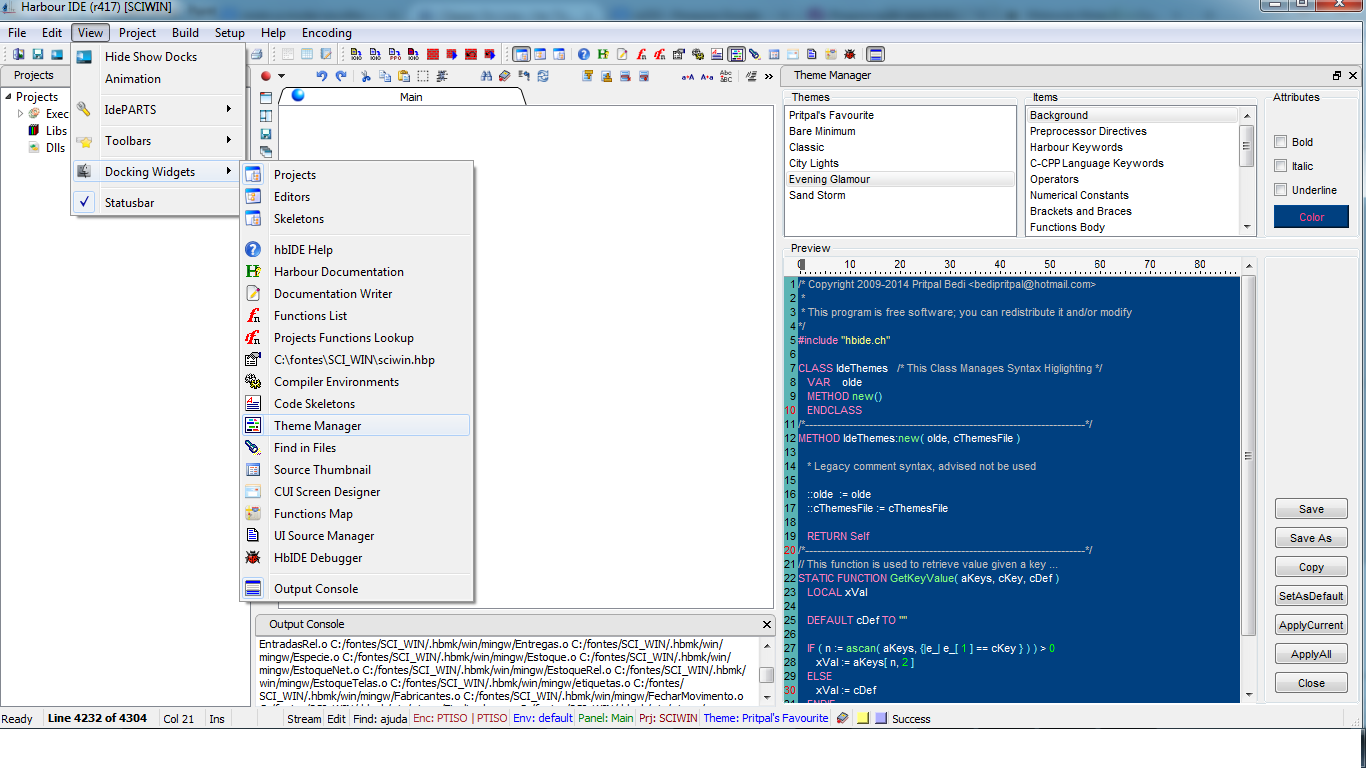
Task: Toggle the Italic attribute checkbox
Action: [x=1280, y=166]
